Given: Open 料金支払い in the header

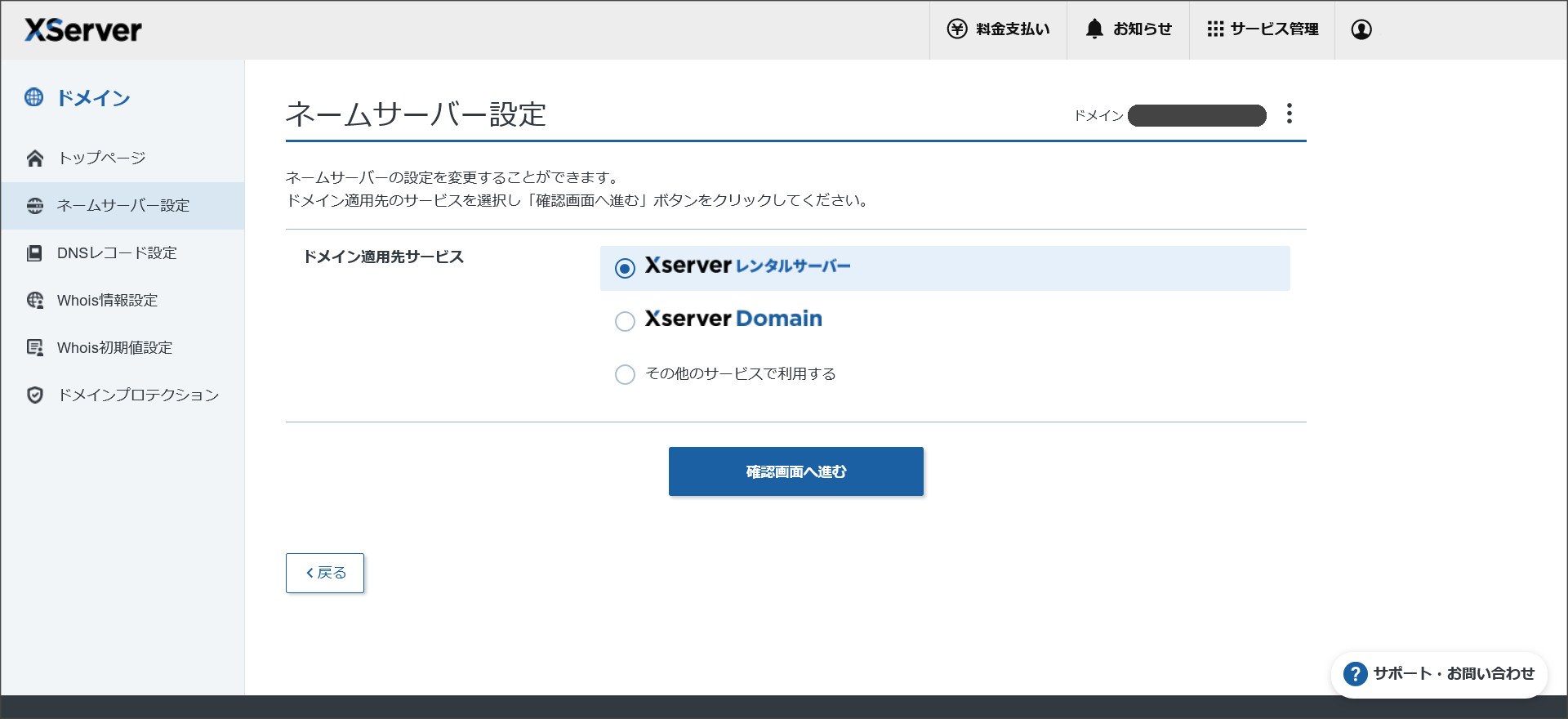Looking at the screenshot, I should (x=998, y=29).
